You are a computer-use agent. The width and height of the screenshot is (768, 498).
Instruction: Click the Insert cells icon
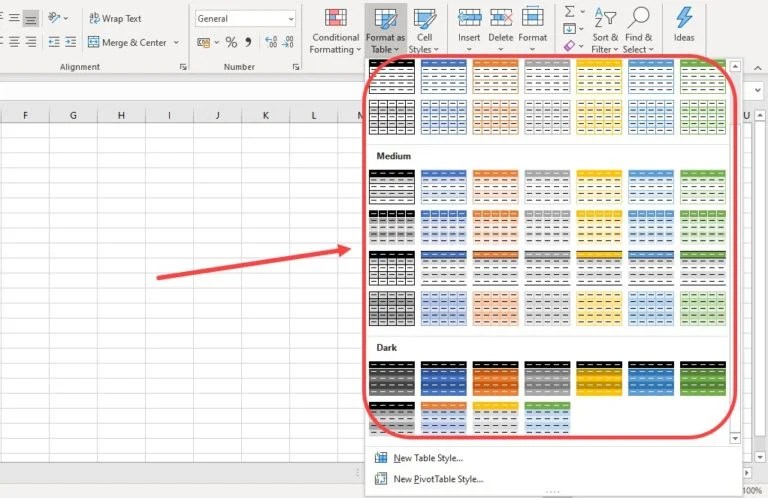pos(469,18)
